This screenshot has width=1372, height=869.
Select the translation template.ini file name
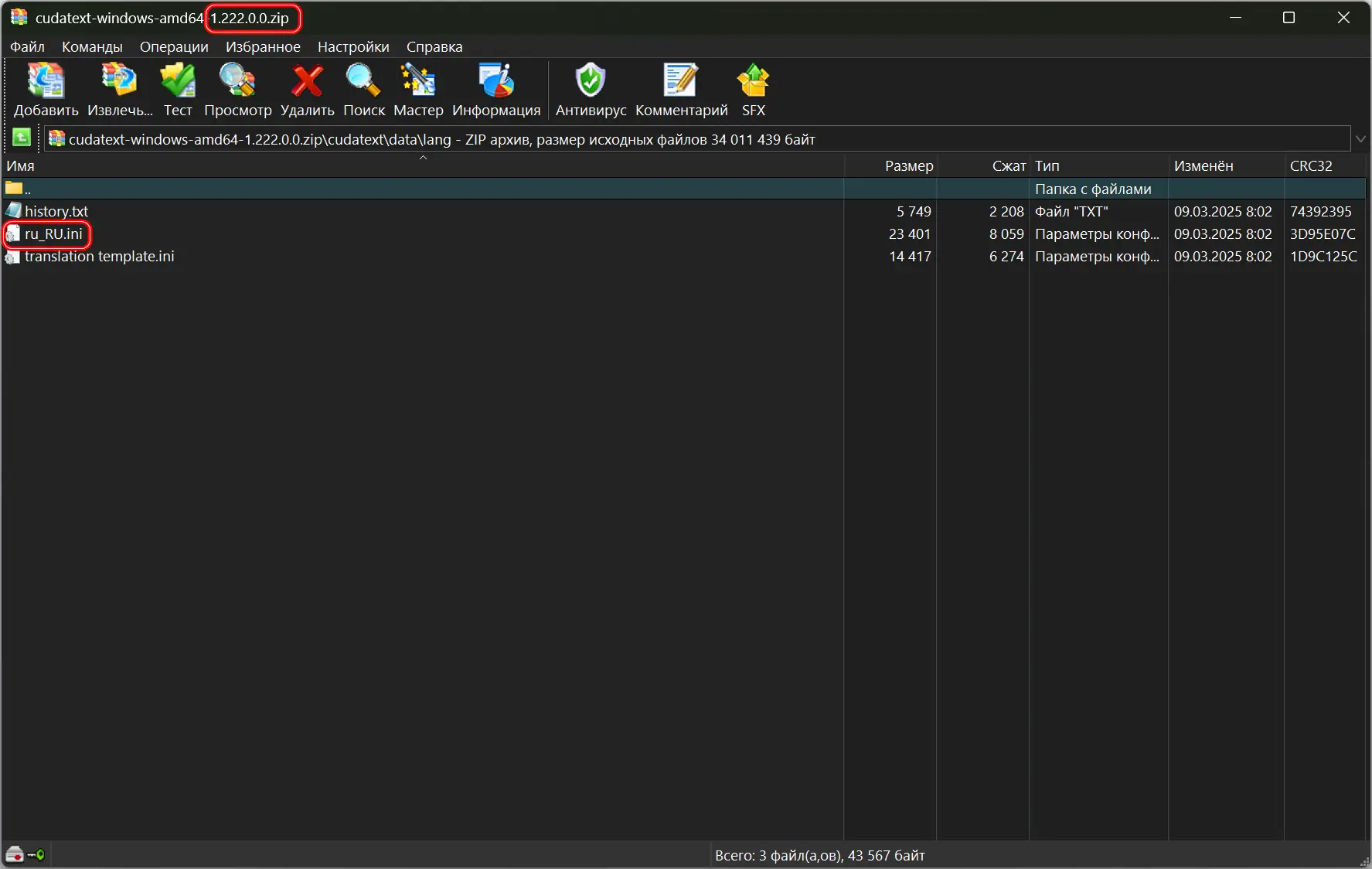100,256
